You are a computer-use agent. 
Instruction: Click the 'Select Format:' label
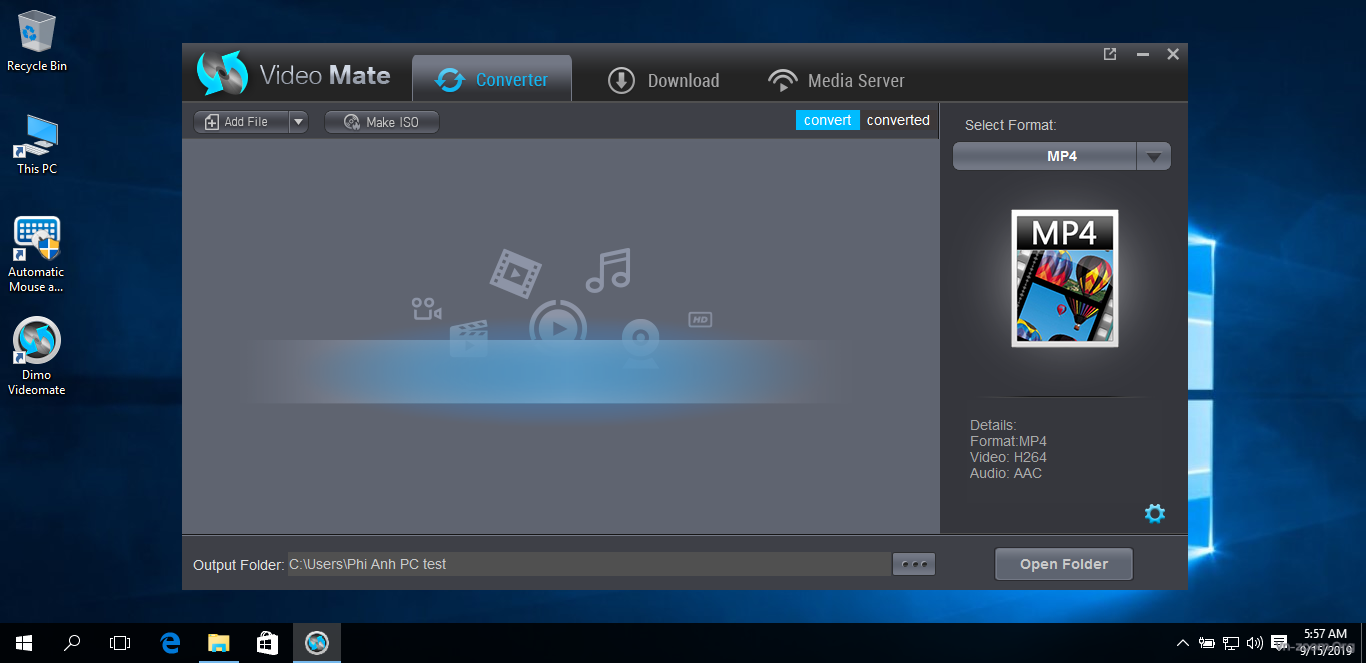pos(1010,125)
